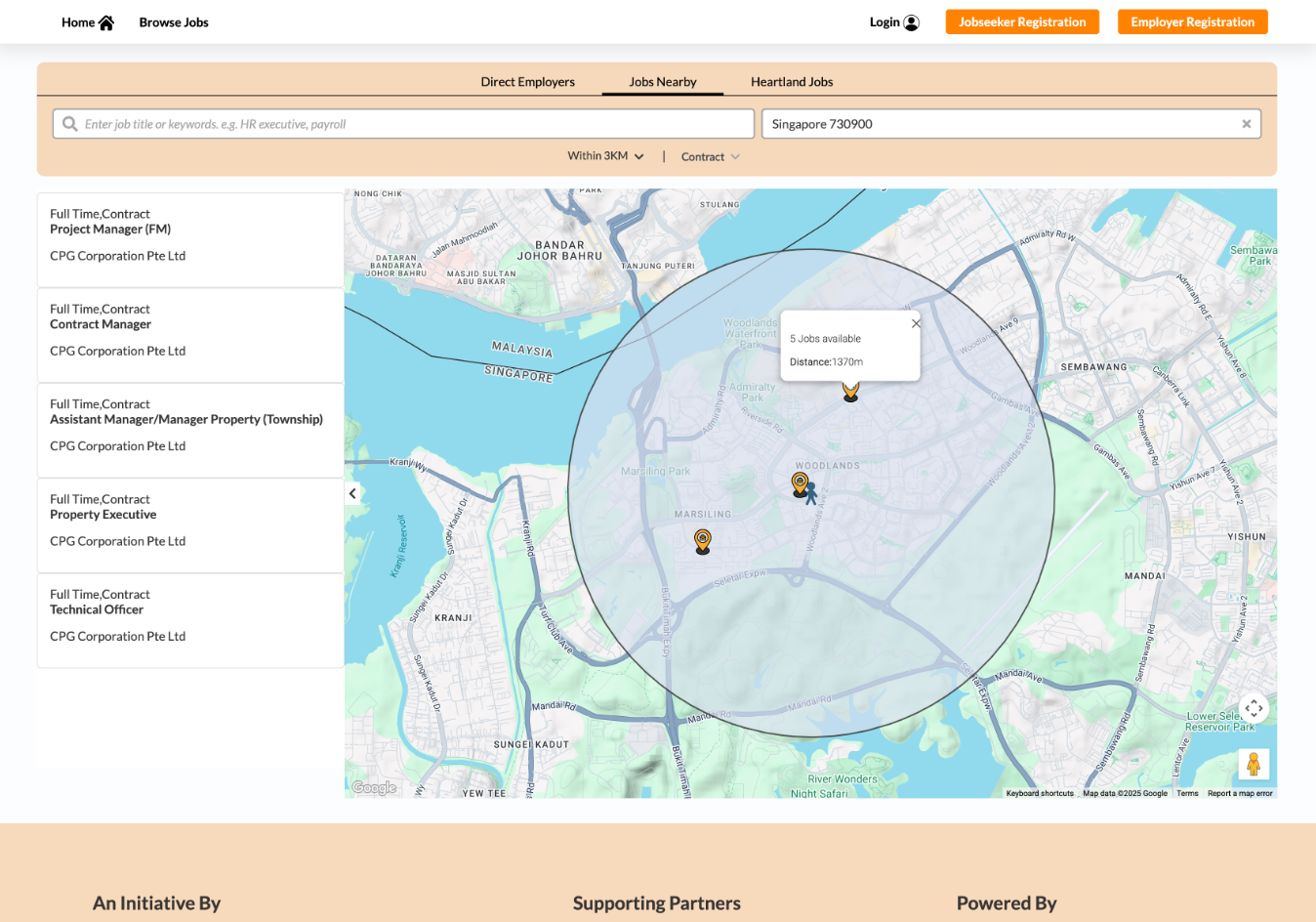The image size is (1316, 922).
Task: Clear the Singapore 730900 location with X
Action: (x=1246, y=124)
